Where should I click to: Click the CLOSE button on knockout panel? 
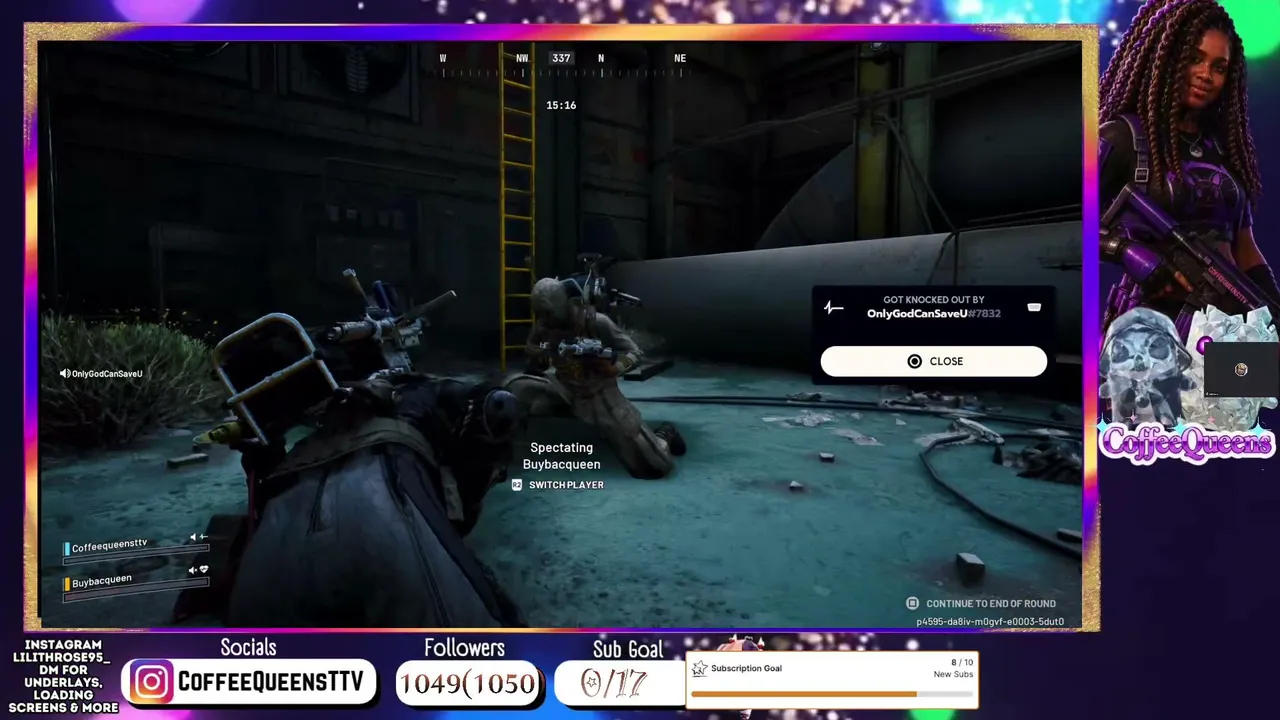(934, 361)
